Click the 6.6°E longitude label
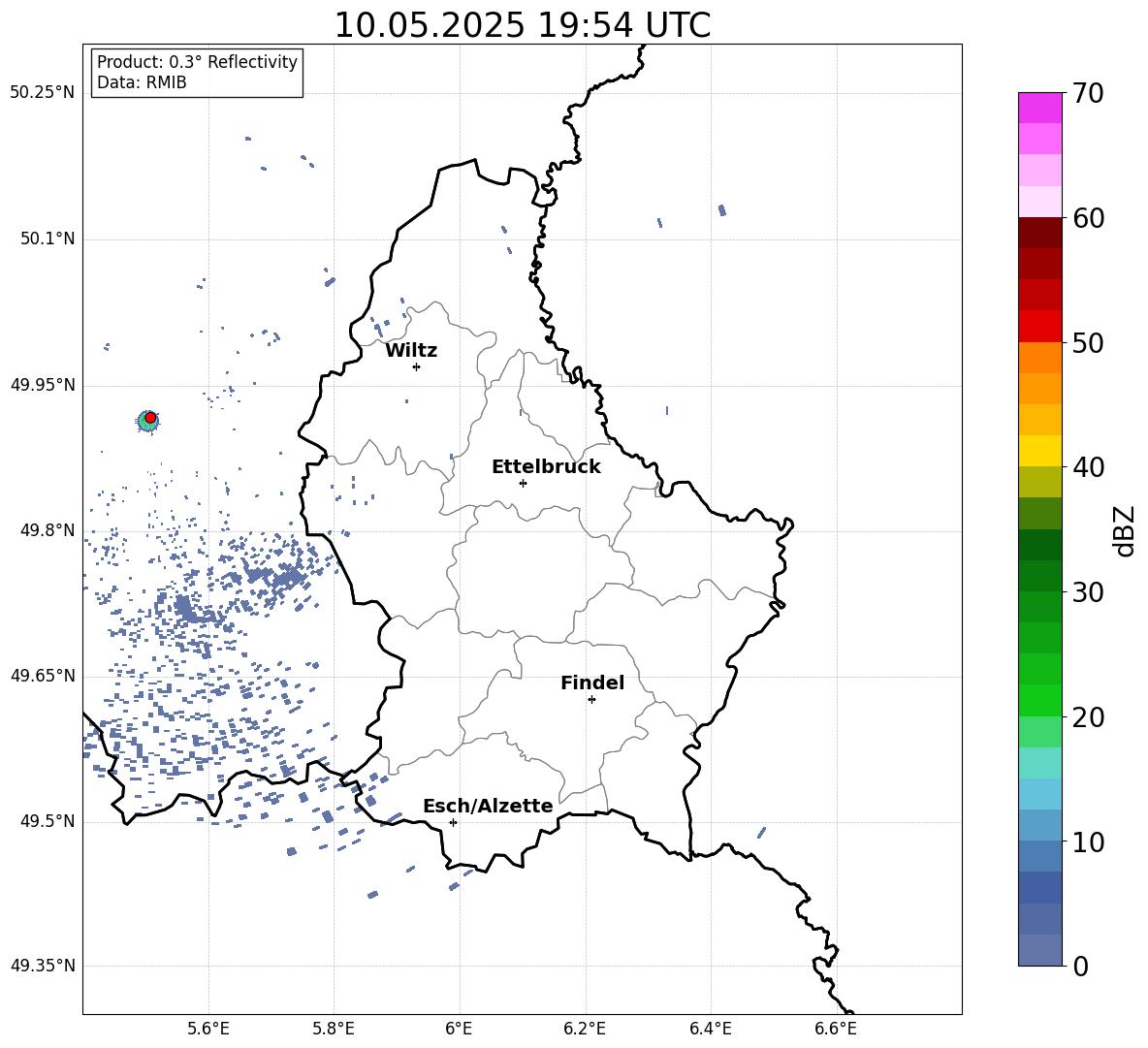 (836, 1029)
